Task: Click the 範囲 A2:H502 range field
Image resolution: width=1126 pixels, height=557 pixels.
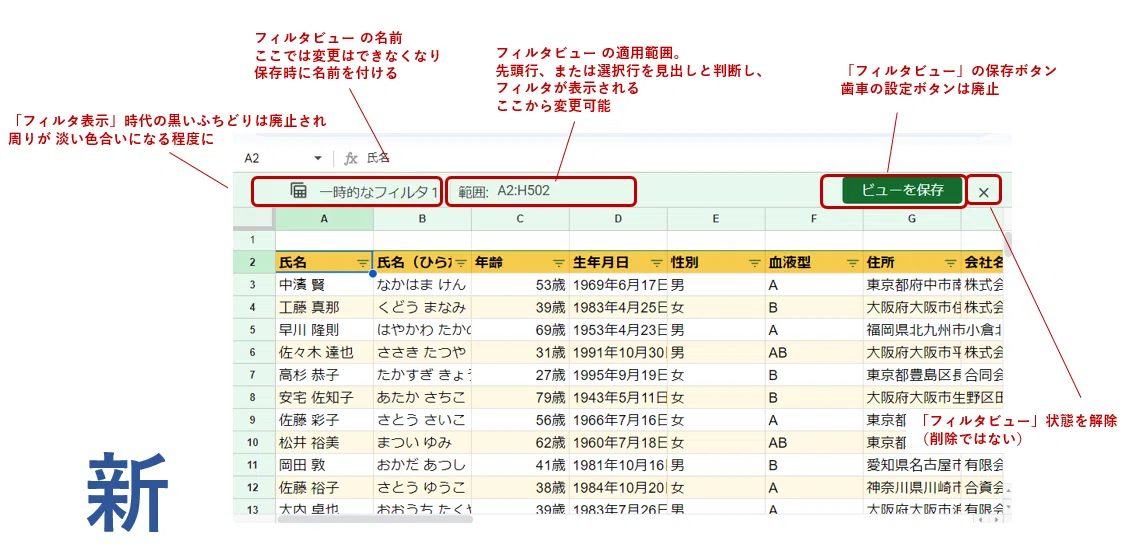Action: click(x=541, y=192)
